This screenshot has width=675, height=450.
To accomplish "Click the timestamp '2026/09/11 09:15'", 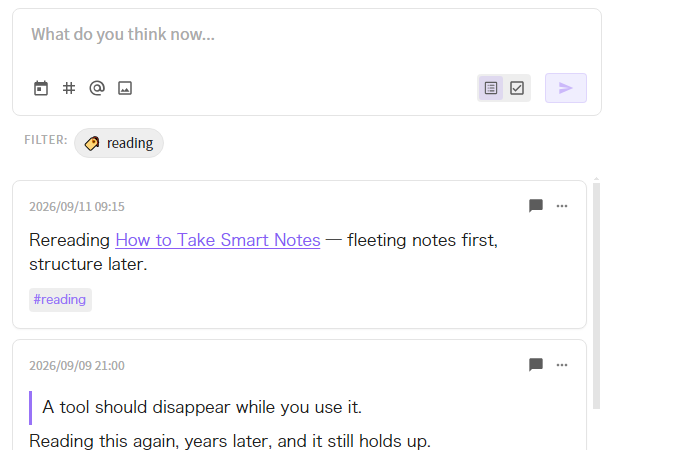I will click(x=77, y=207).
